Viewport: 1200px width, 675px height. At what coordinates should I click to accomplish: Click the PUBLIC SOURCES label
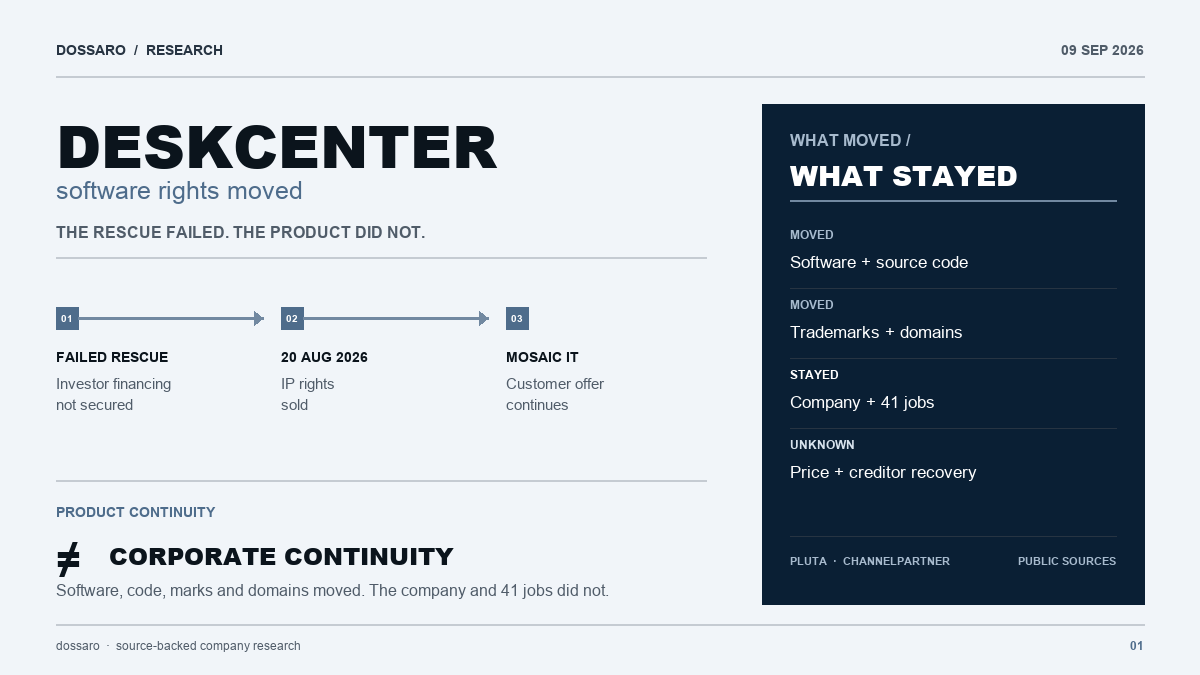(1067, 561)
